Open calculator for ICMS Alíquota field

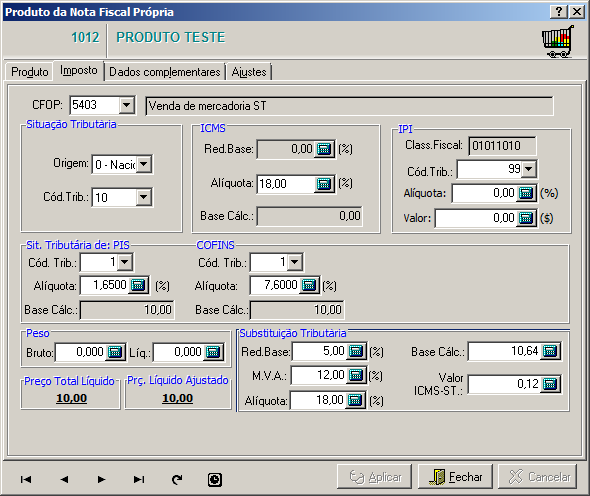(324, 184)
